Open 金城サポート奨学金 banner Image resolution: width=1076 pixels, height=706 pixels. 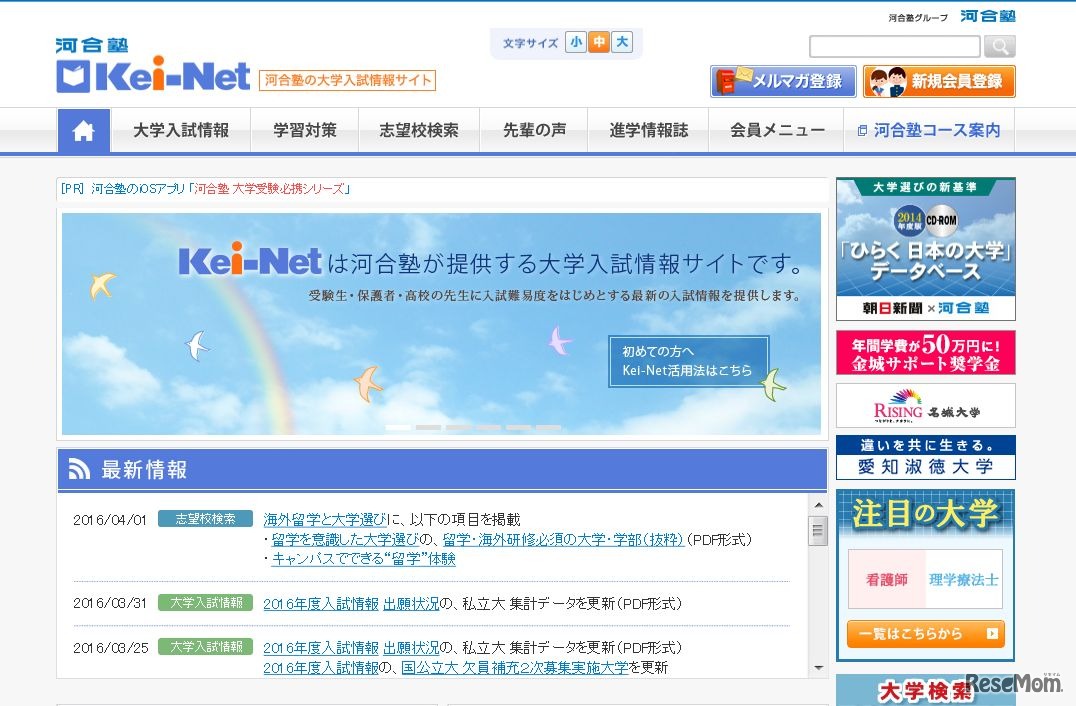click(926, 353)
